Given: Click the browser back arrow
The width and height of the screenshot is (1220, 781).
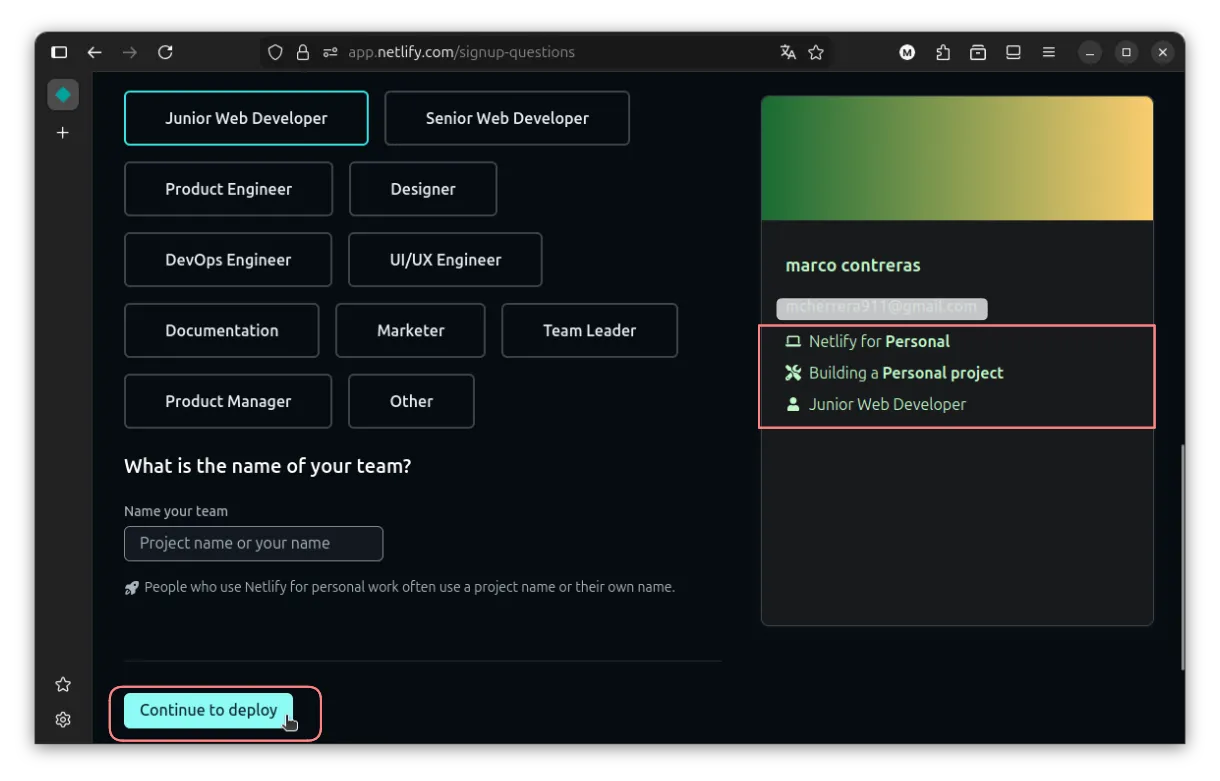Looking at the screenshot, I should 95,52.
